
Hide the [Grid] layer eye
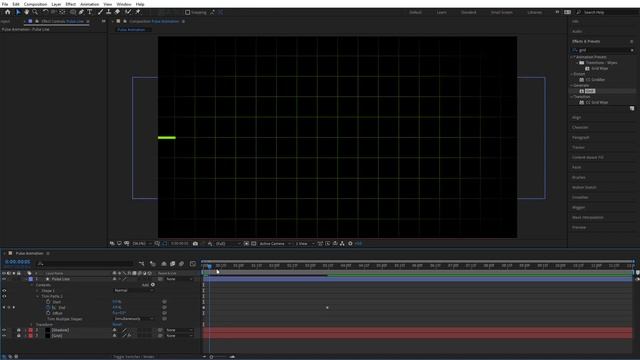[4, 336]
